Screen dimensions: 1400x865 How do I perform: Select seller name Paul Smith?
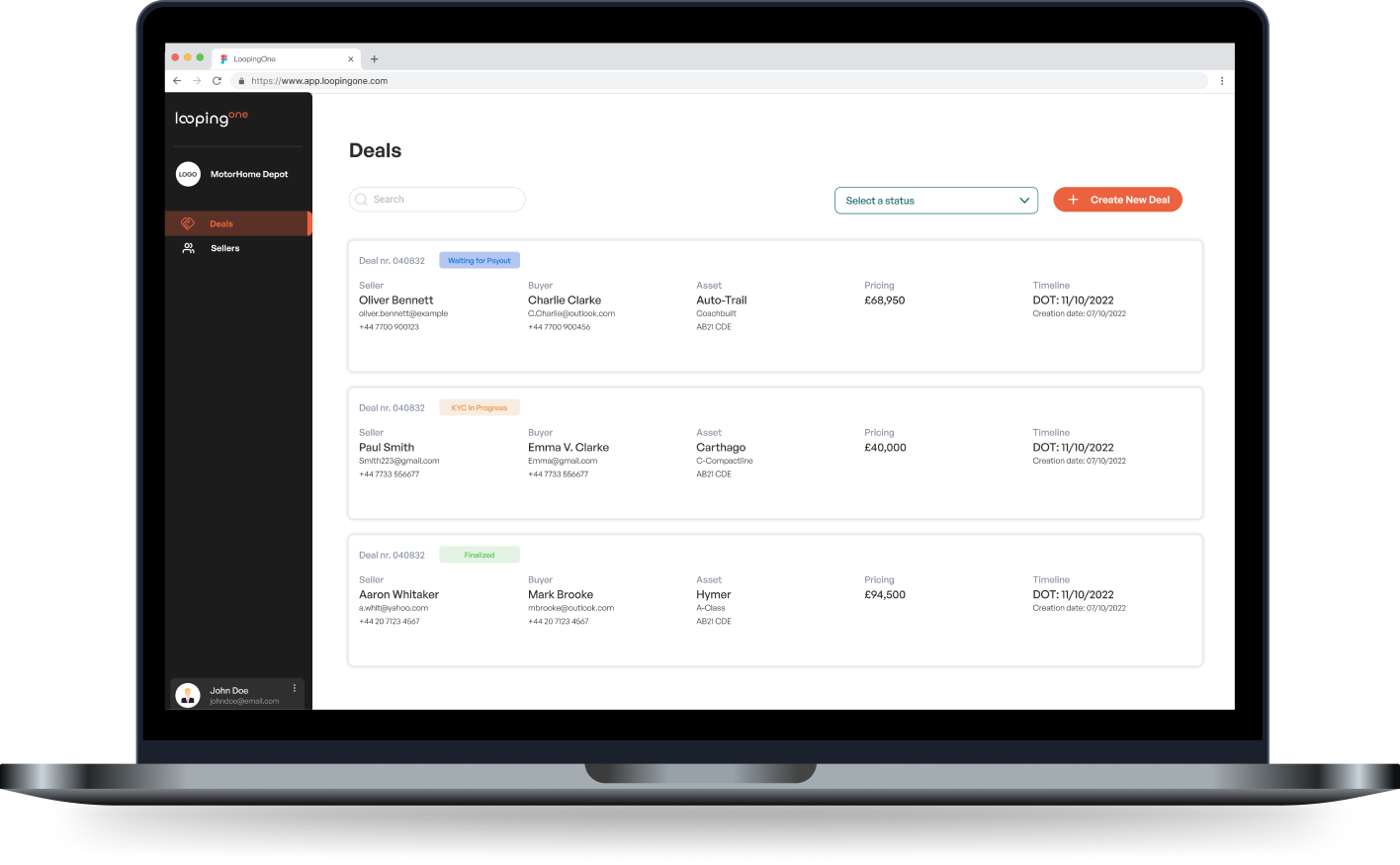(x=387, y=448)
